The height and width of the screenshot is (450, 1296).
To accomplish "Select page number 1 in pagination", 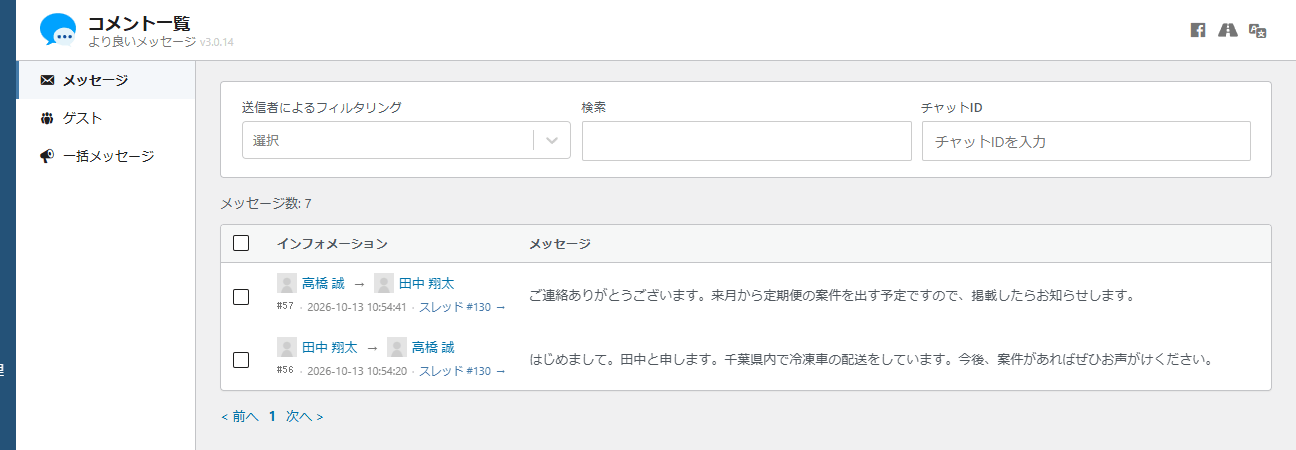I will (272, 416).
